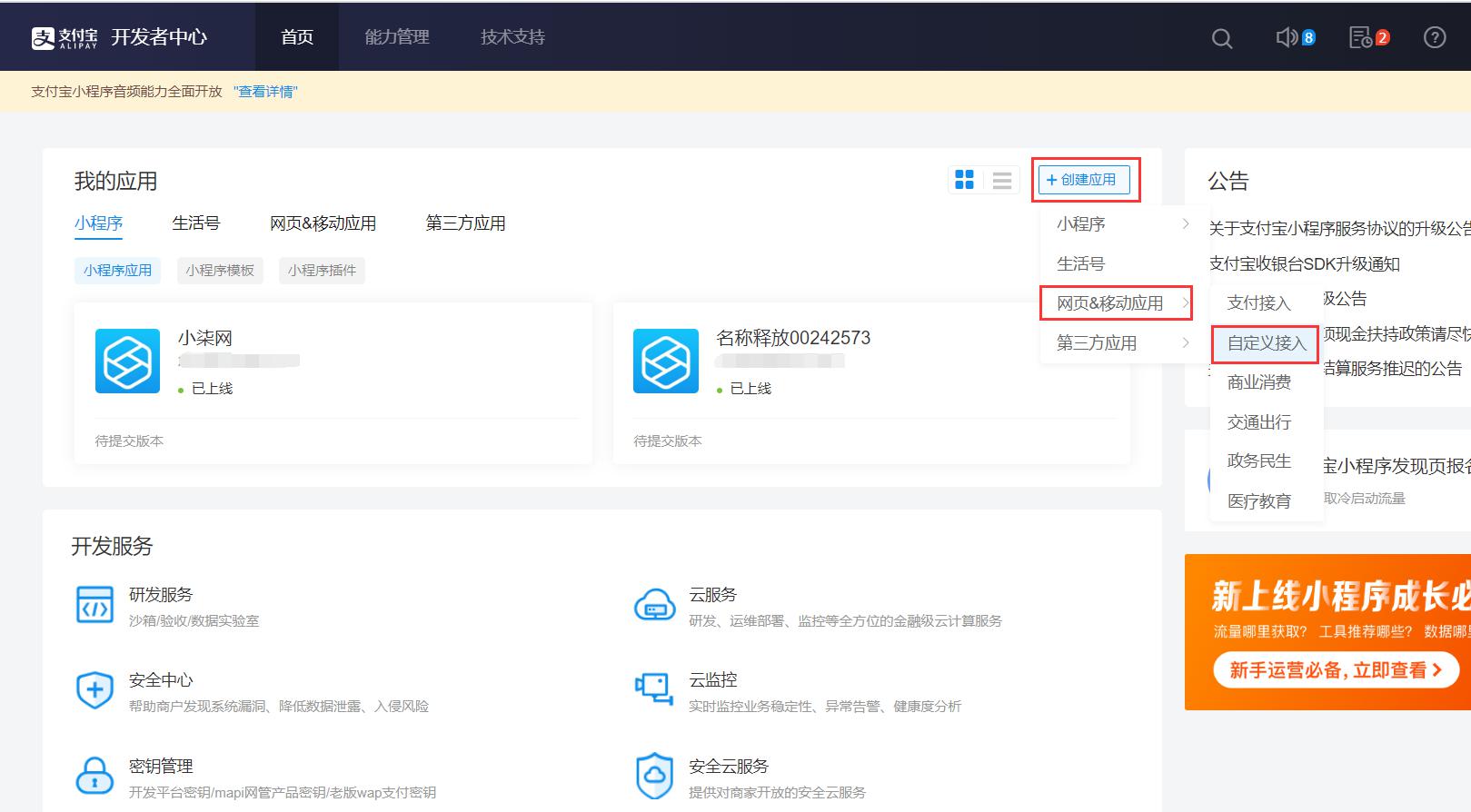Open the 安全中心 shield icon
This screenshot has height=812, width=1471.
tap(94, 690)
